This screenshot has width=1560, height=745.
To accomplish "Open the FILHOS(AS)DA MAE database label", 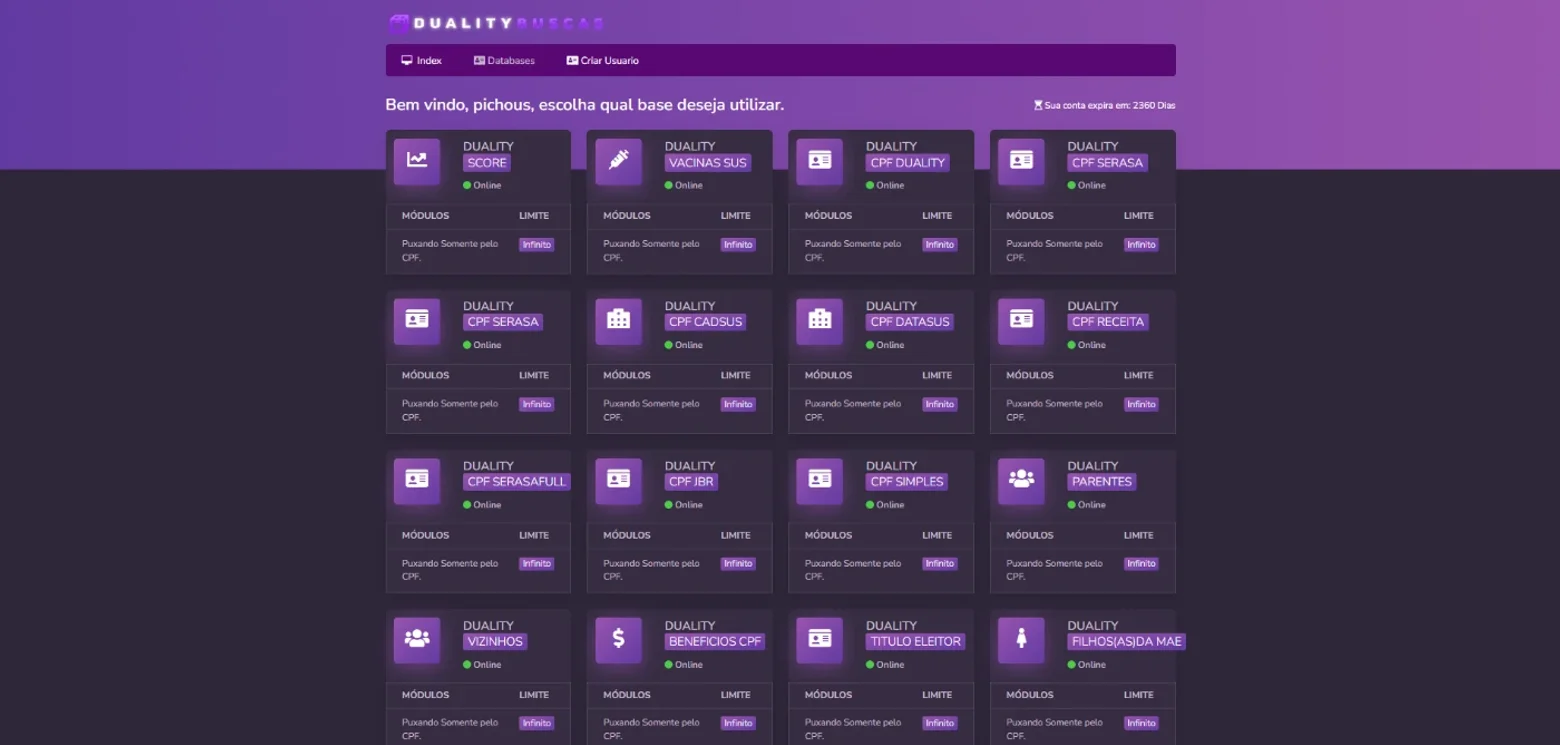I will click(x=1127, y=642).
